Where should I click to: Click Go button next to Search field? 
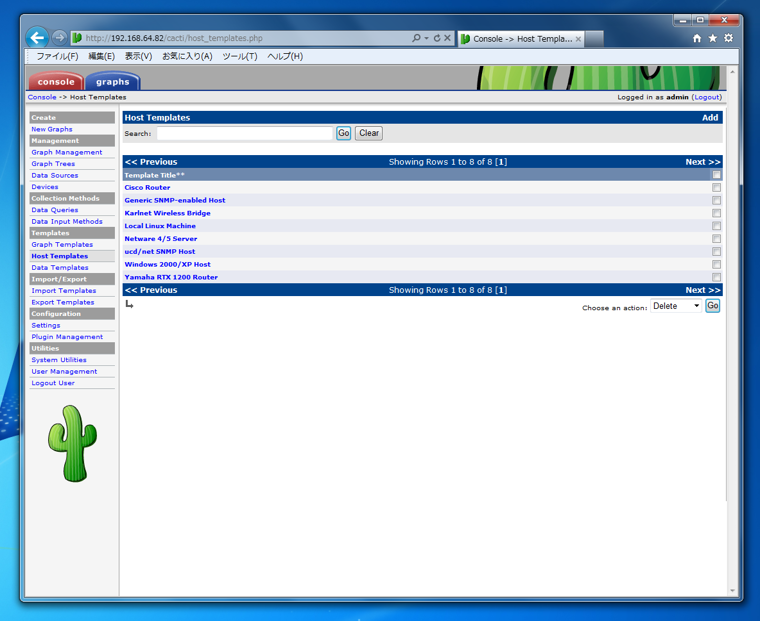344,133
